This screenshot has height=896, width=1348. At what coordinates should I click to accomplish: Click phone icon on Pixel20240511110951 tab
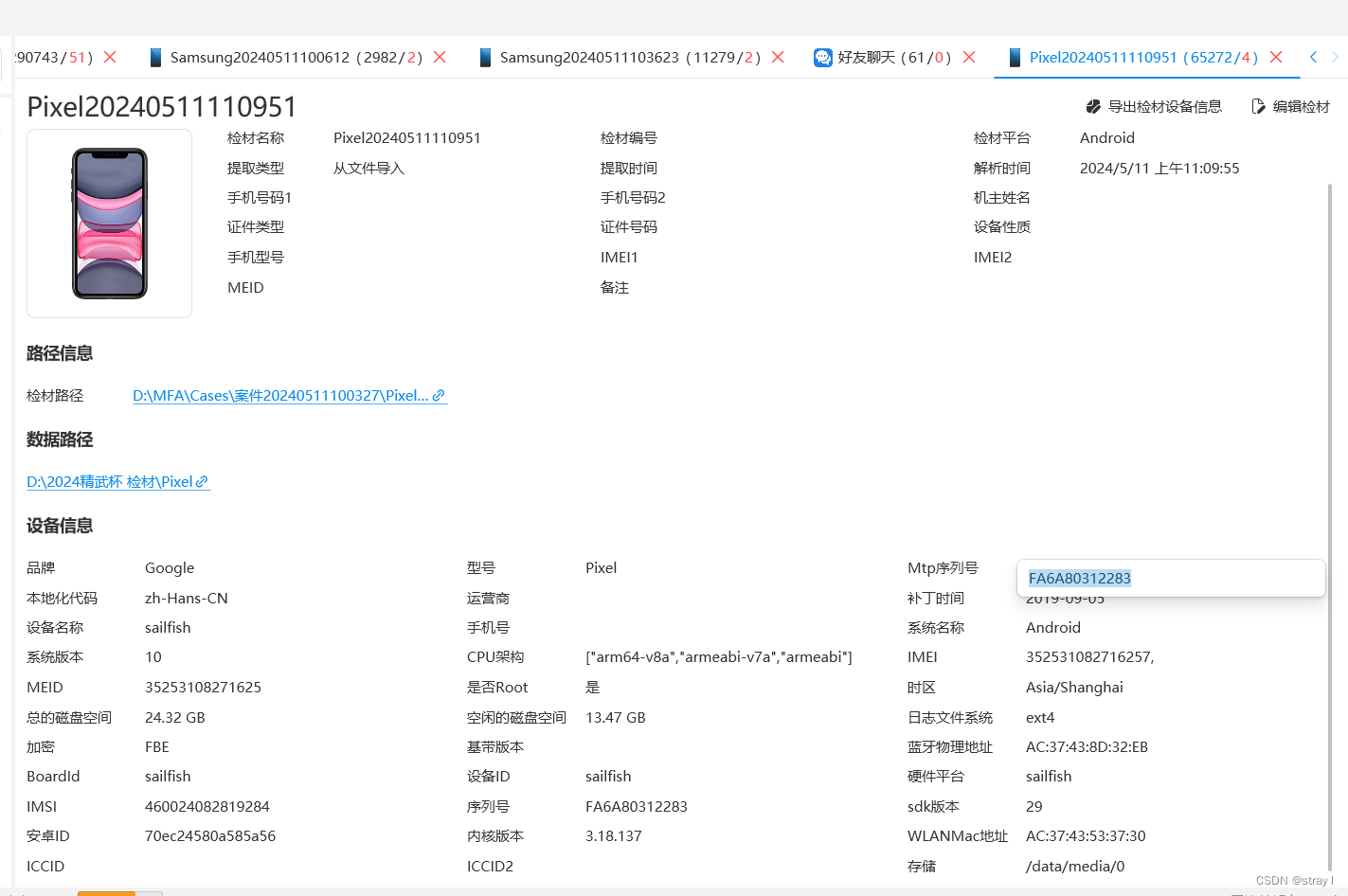pyautogui.click(x=1015, y=58)
